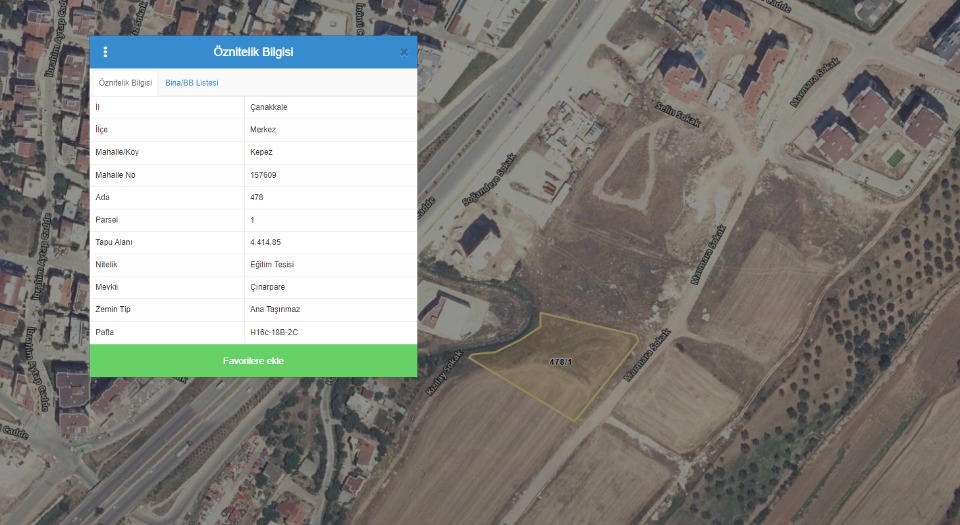Click the Eğitim Tesisi value in Nitelik row
Screen dimensions: 960x525
click(272, 264)
